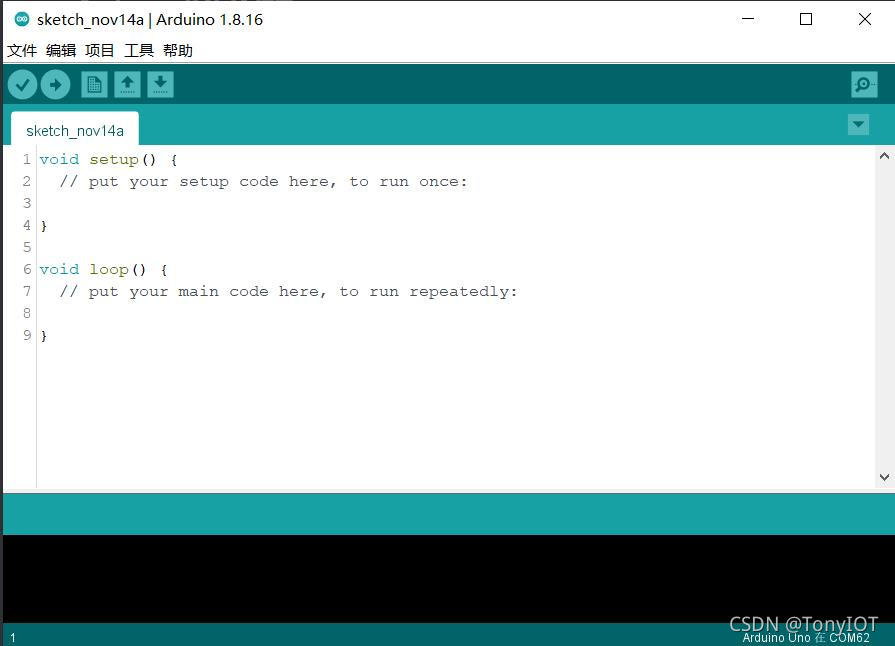895x646 pixels.
Task: Open the Serial Monitor icon
Action: click(864, 85)
